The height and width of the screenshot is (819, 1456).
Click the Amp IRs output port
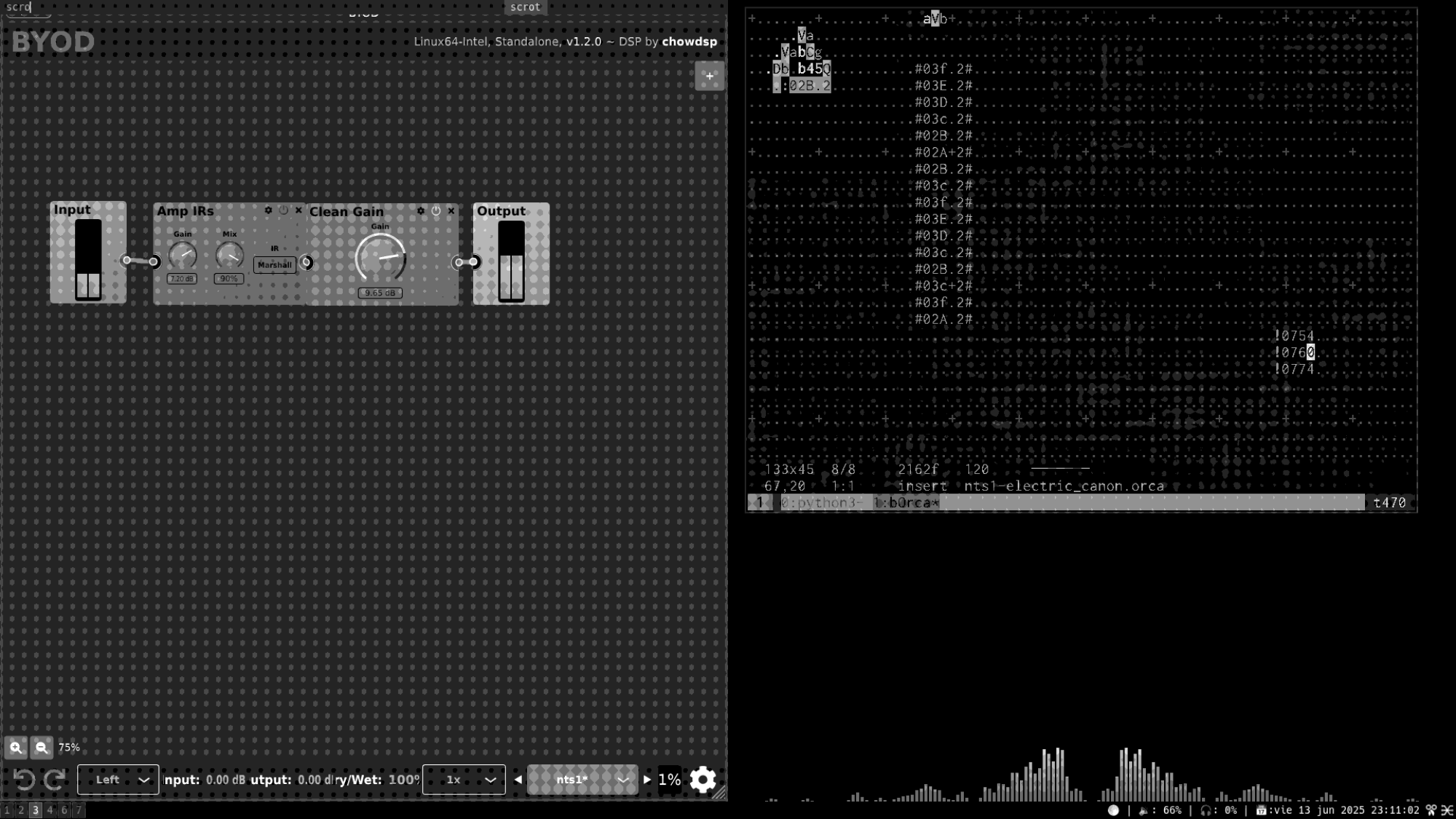[x=306, y=262]
